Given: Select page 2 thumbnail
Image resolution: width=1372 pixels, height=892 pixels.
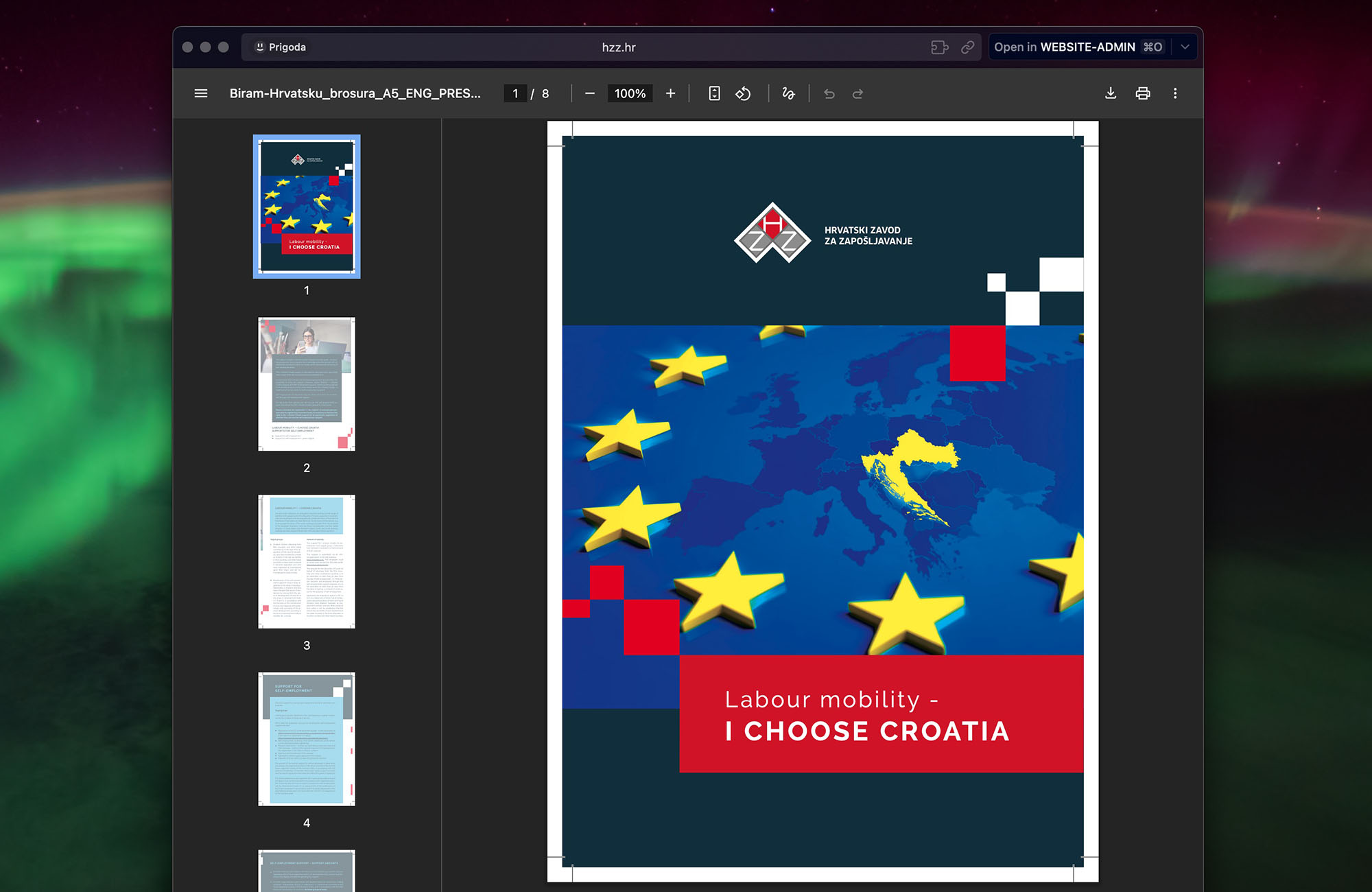Looking at the screenshot, I should pyautogui.click(x=307, y=384).
